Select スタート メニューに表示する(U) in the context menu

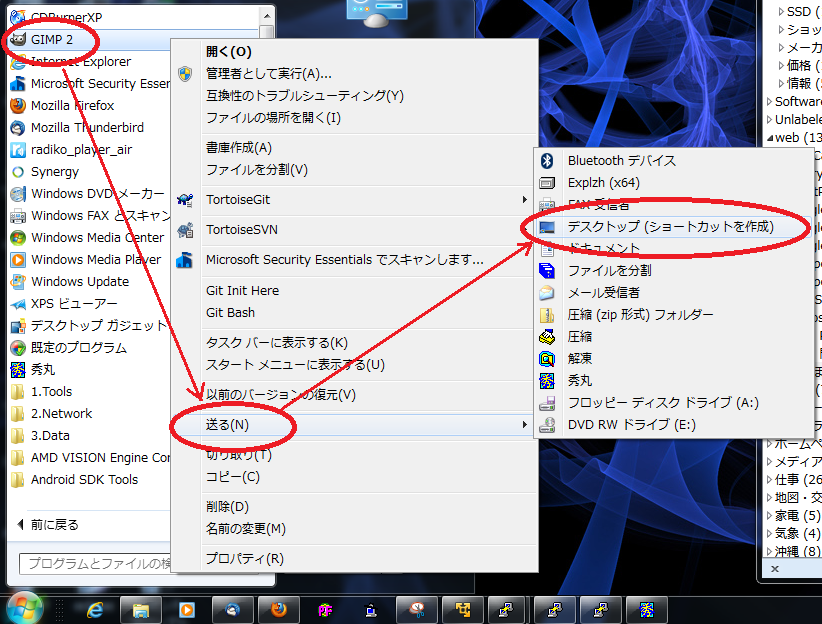tap(354, 365)
